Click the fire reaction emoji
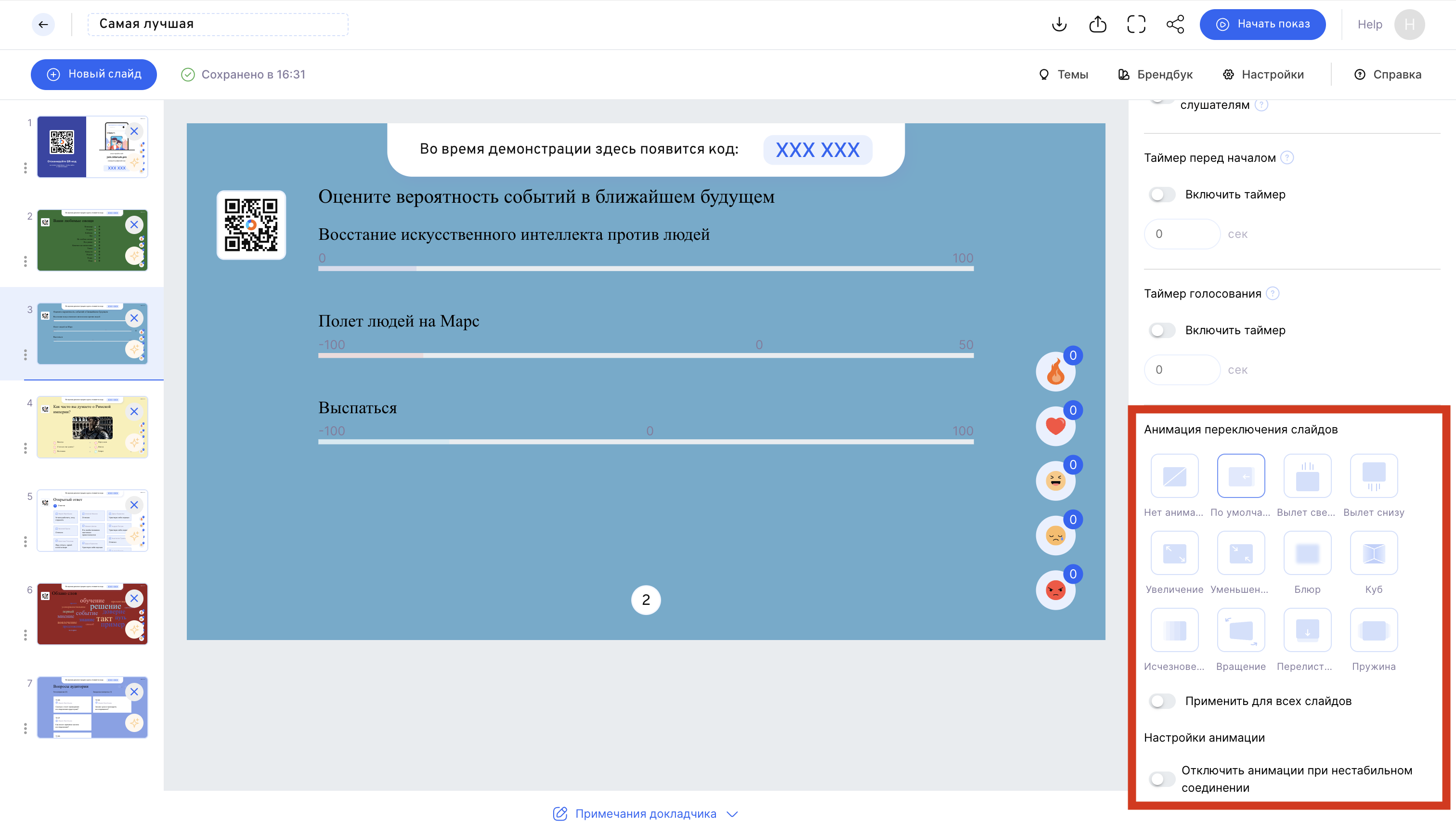1456x837 pixels. [1055, 372]
